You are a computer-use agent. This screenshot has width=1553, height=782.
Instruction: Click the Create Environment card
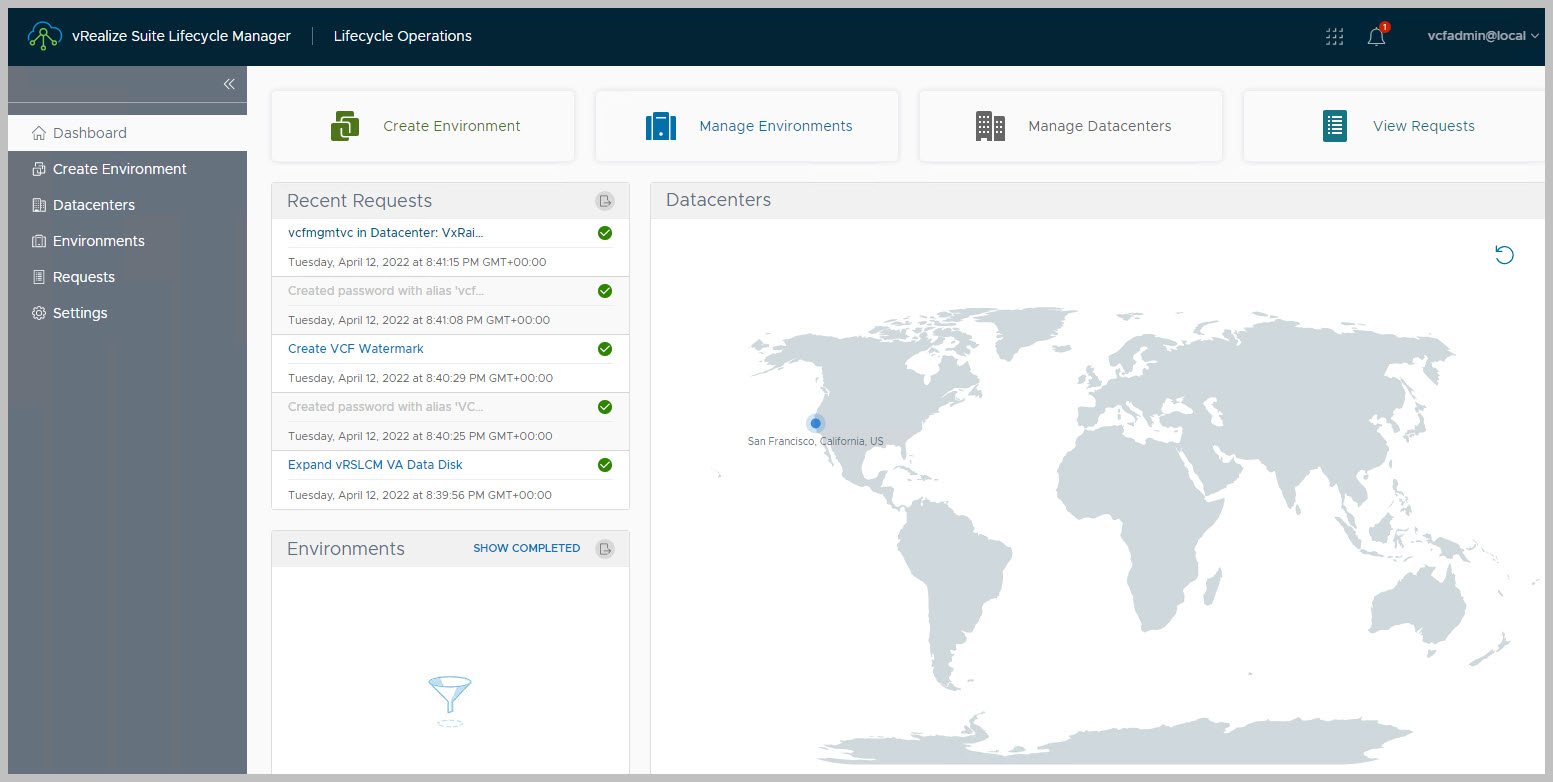(423, 126)
